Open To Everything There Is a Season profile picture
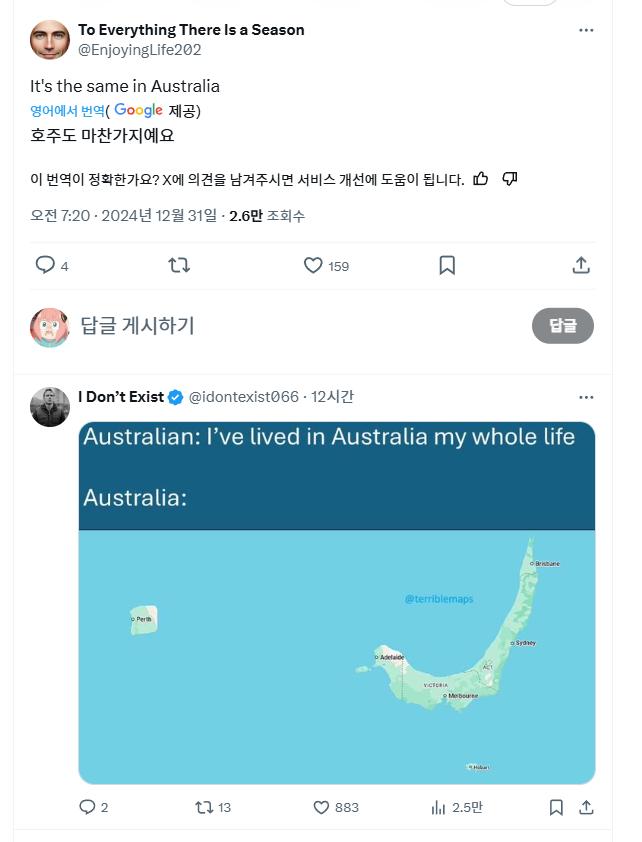The width and height of the screenshot is (642, 842). [x=50, y=40]
